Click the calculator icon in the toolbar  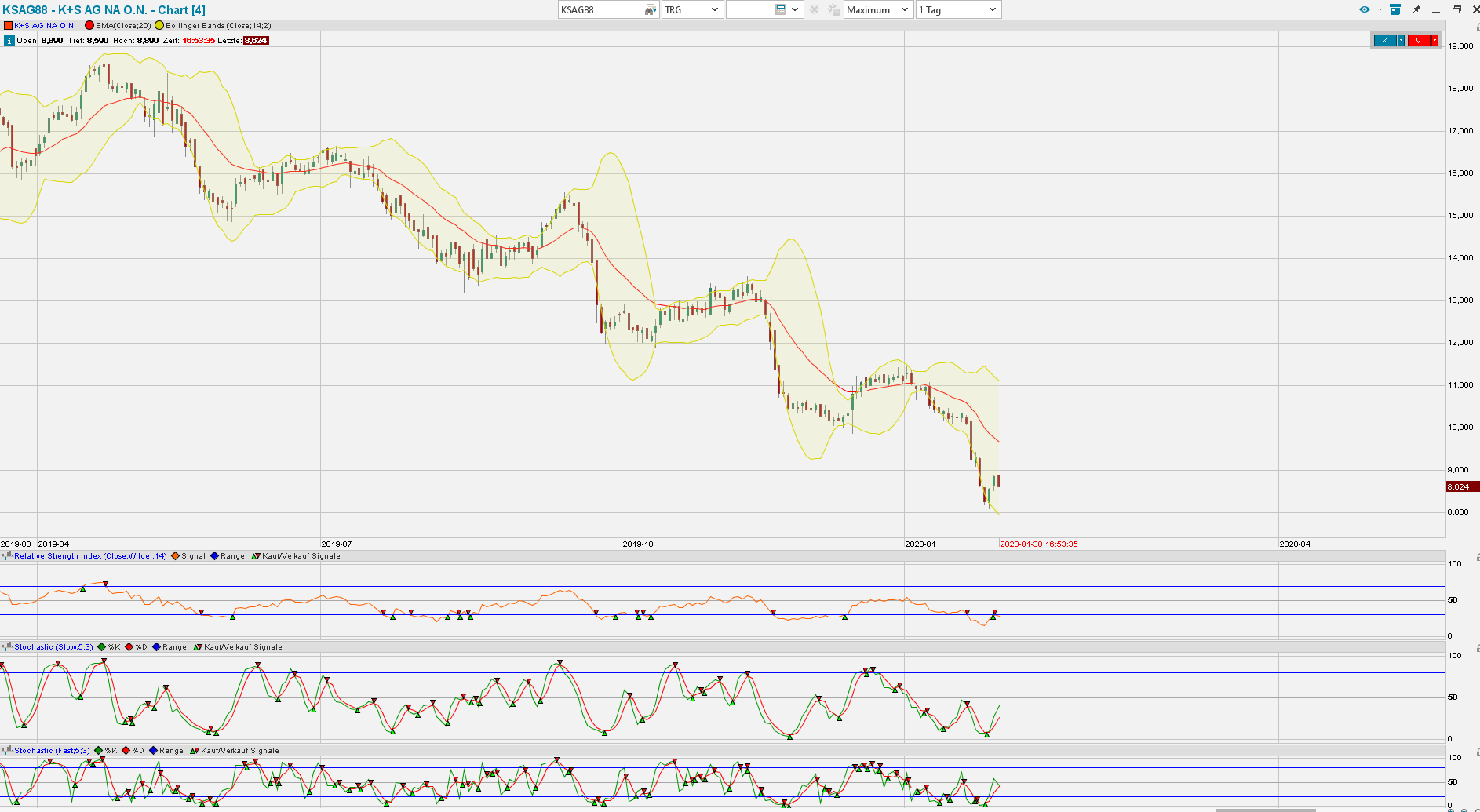(x=781, y=9)
